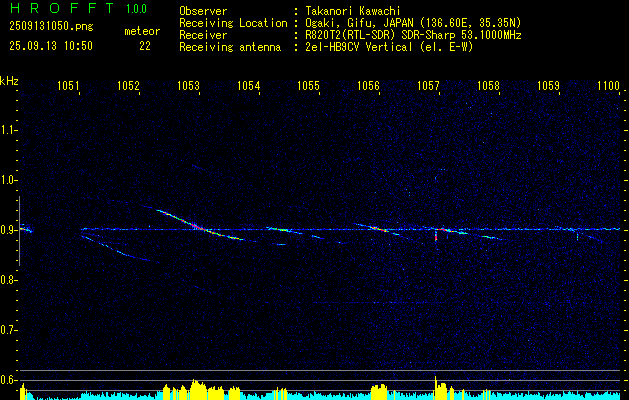
Task: Click the 1.1 frequency axis label
Action: click(8, 130)
